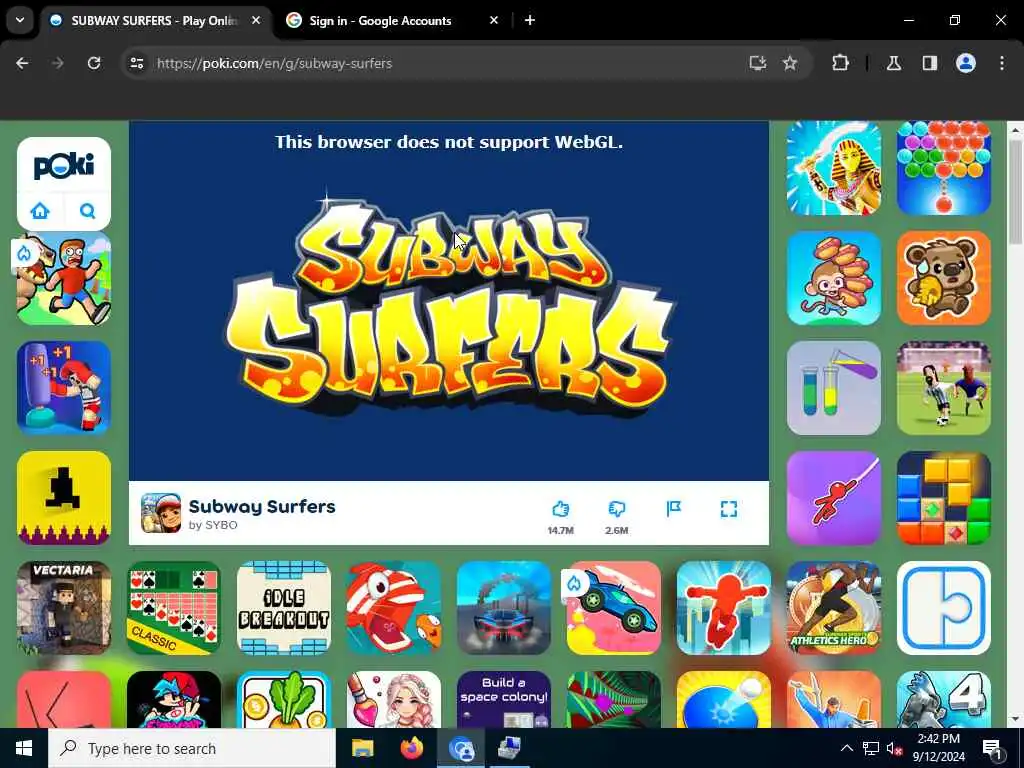Open the blue puzzle piece game
The image size is (1024, 768).
pyautogui.click(x=944, y=608)
